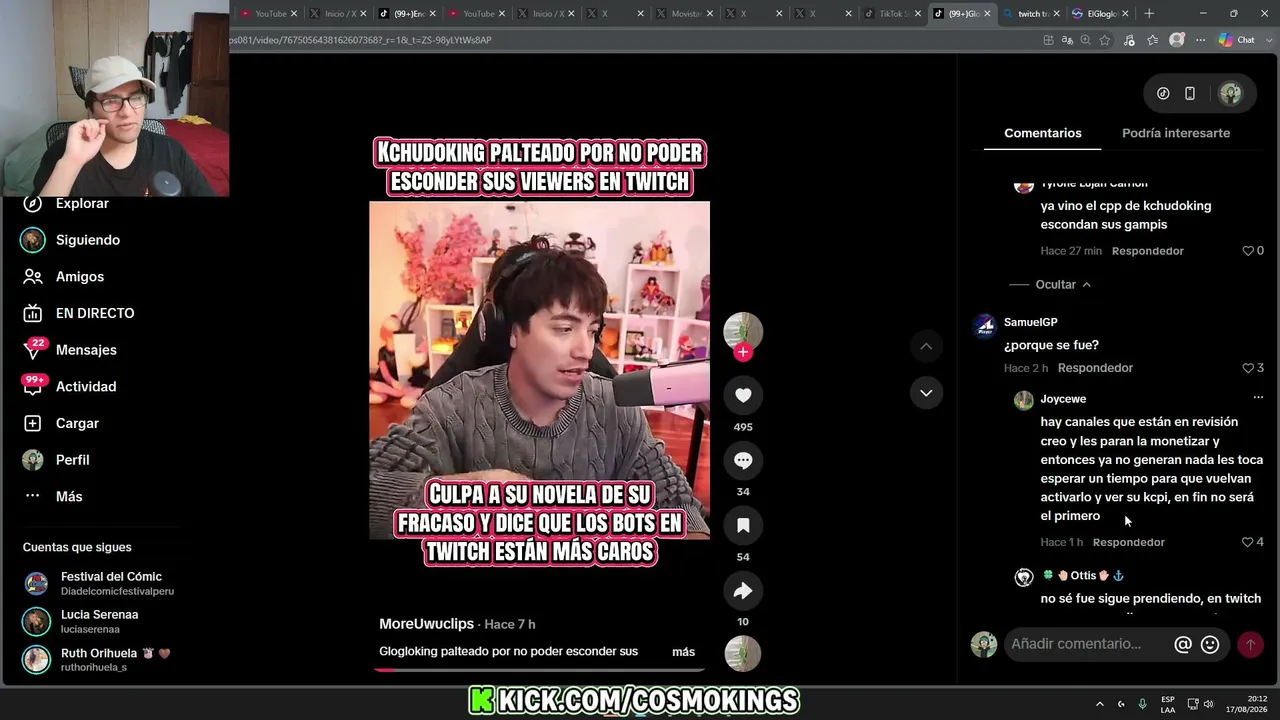Viewport: 1280px width, 720px height.
Task: Open the sound disc thumbnail below share
Action: coord(743,654)
